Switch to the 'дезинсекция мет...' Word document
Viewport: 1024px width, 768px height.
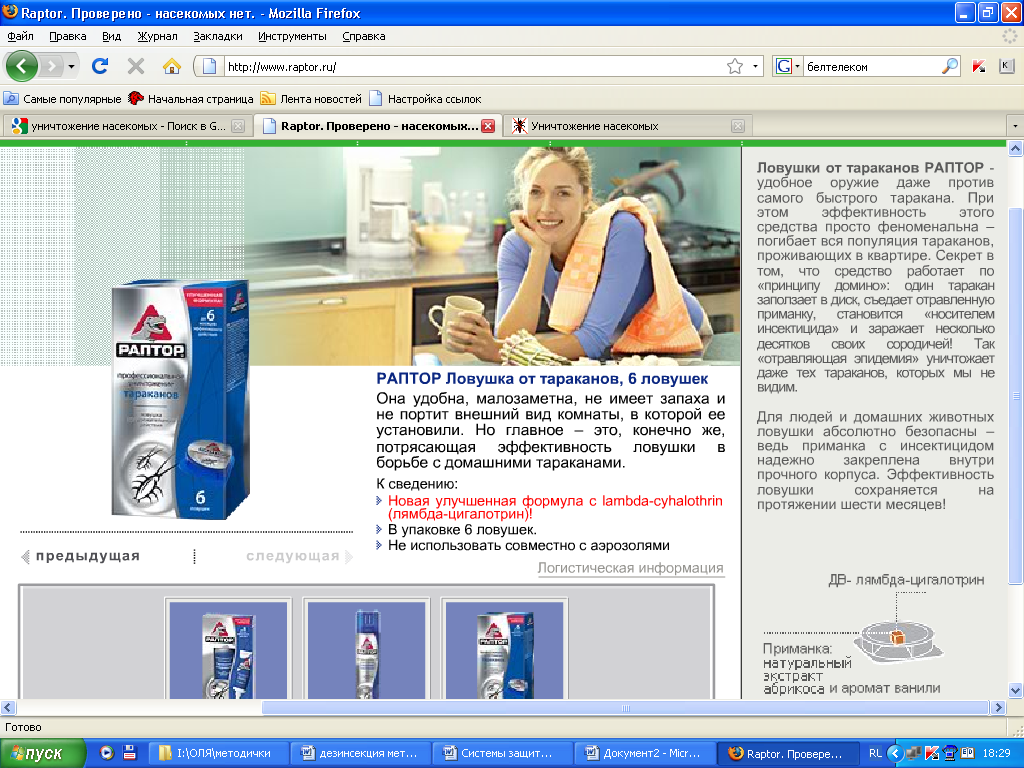click(361, 753)
